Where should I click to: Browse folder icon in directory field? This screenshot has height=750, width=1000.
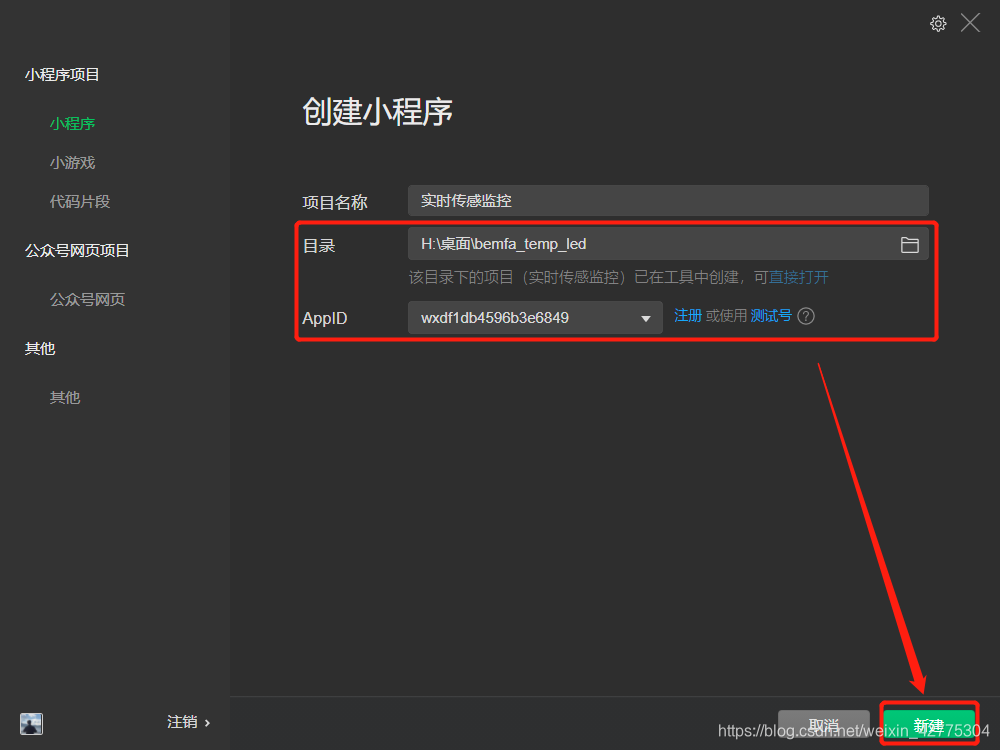[x=909, y=244]
